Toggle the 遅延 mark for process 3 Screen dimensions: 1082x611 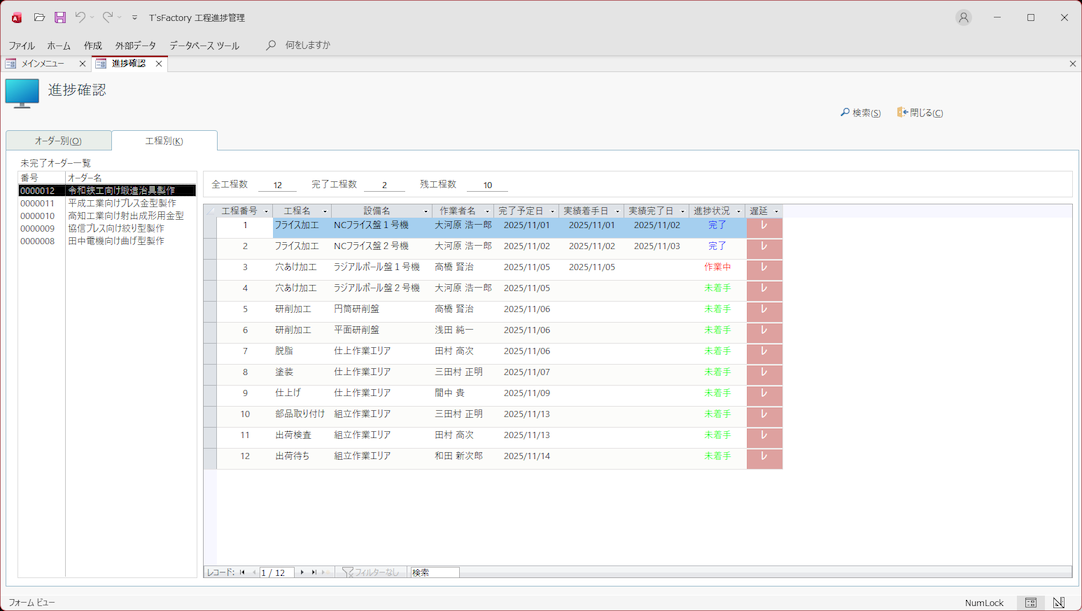764,268
